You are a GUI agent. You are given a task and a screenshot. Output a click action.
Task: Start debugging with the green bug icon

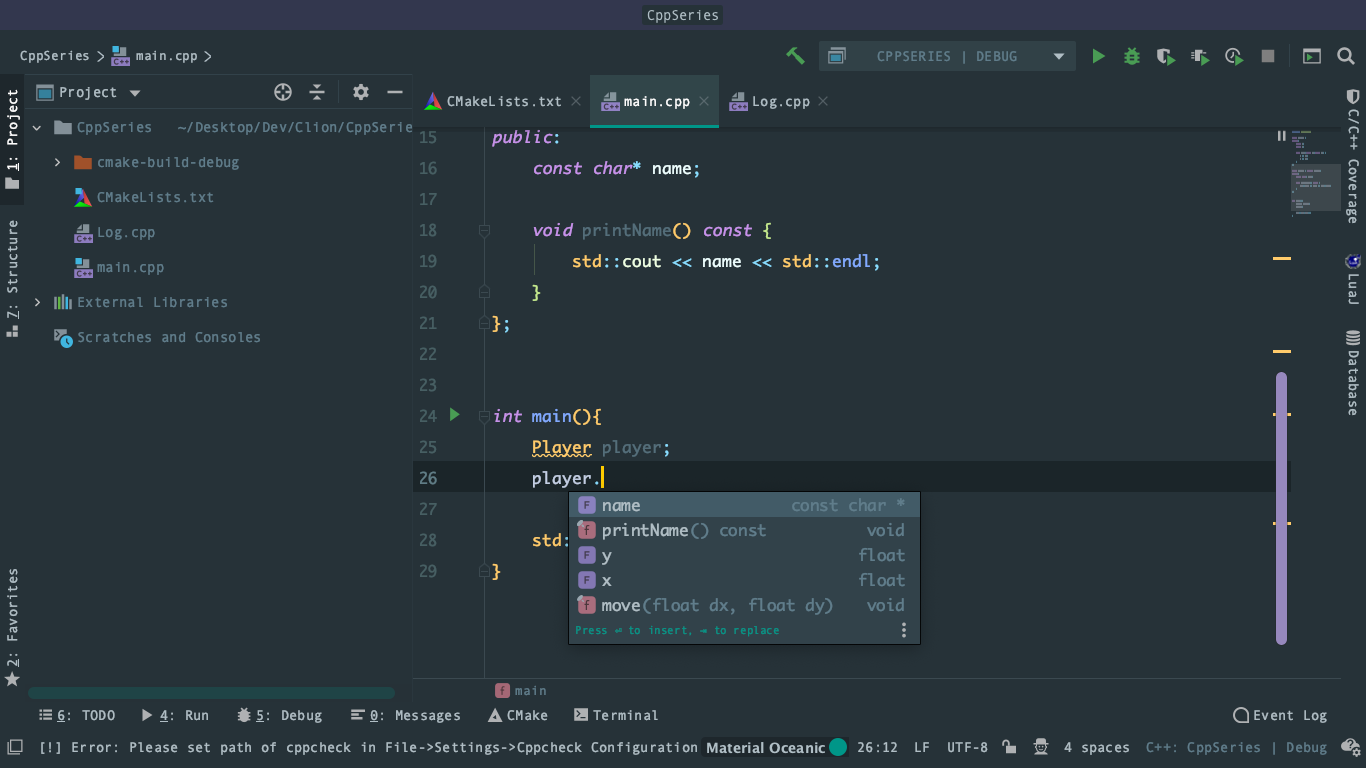click(1132, 56)
